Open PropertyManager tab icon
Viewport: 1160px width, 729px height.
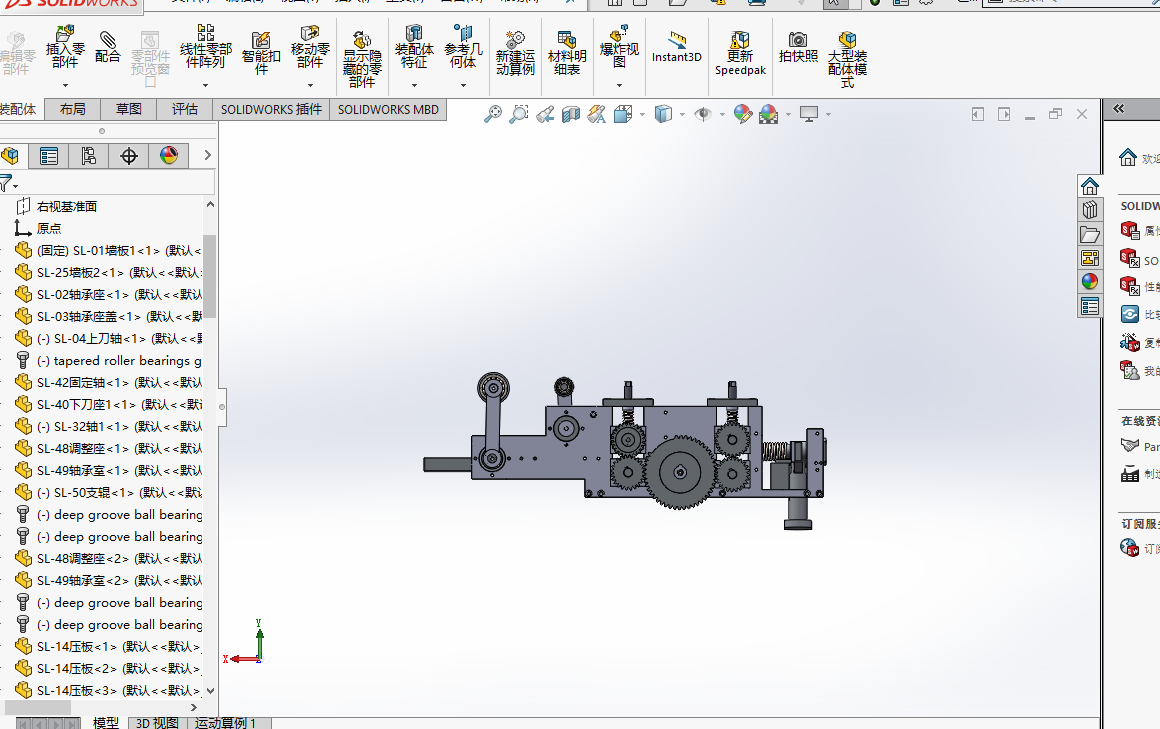[49, 155]
